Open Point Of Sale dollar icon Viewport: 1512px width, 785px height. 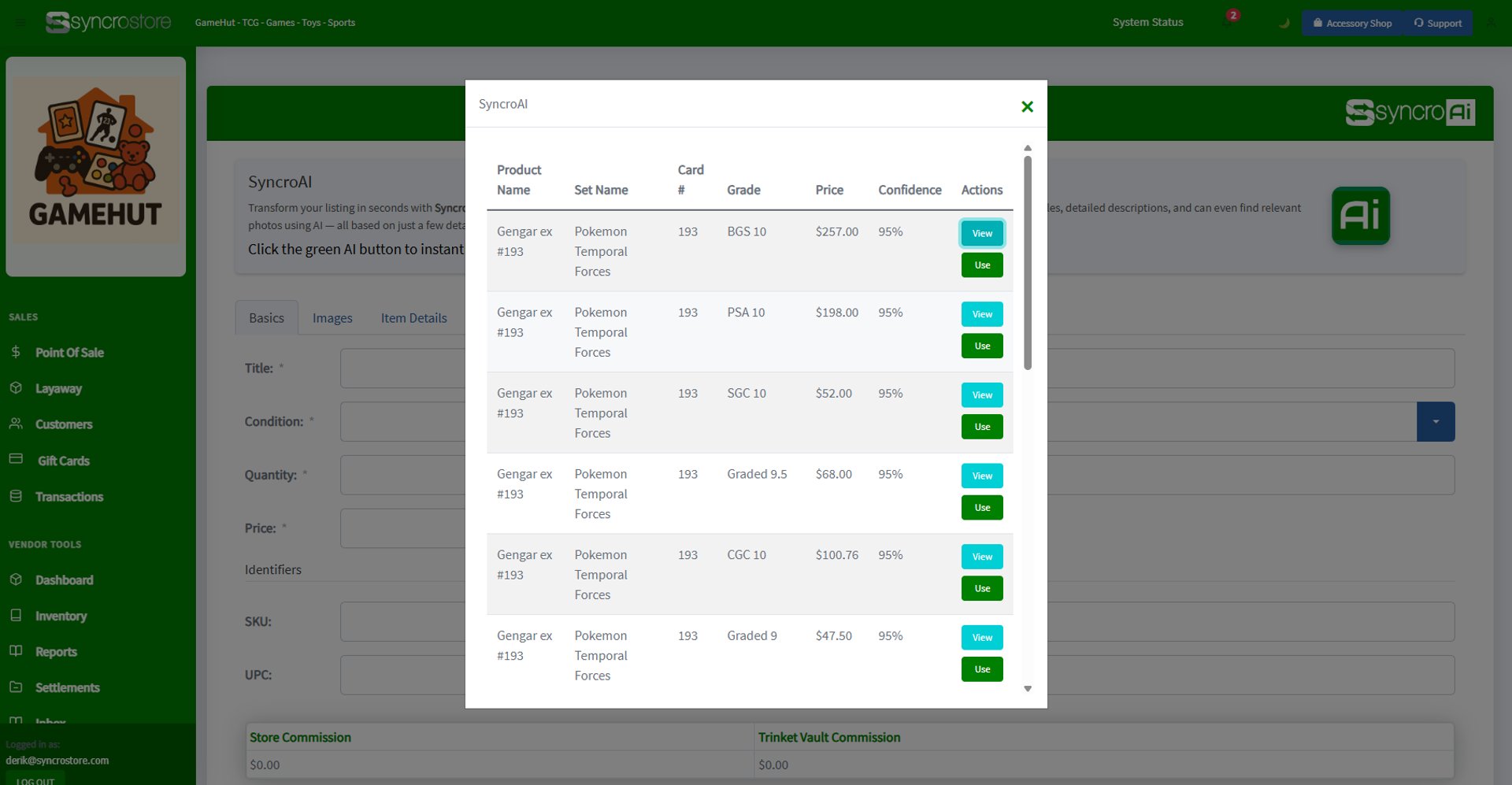pyautogui.click(x=16, y=352)
